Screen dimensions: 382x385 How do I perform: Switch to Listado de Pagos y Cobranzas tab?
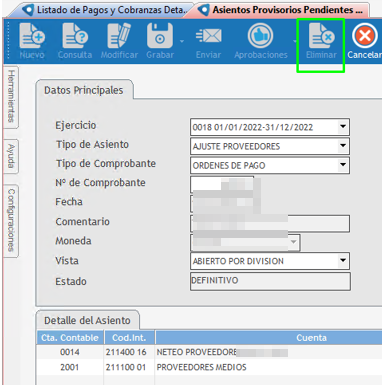[106, 10]
